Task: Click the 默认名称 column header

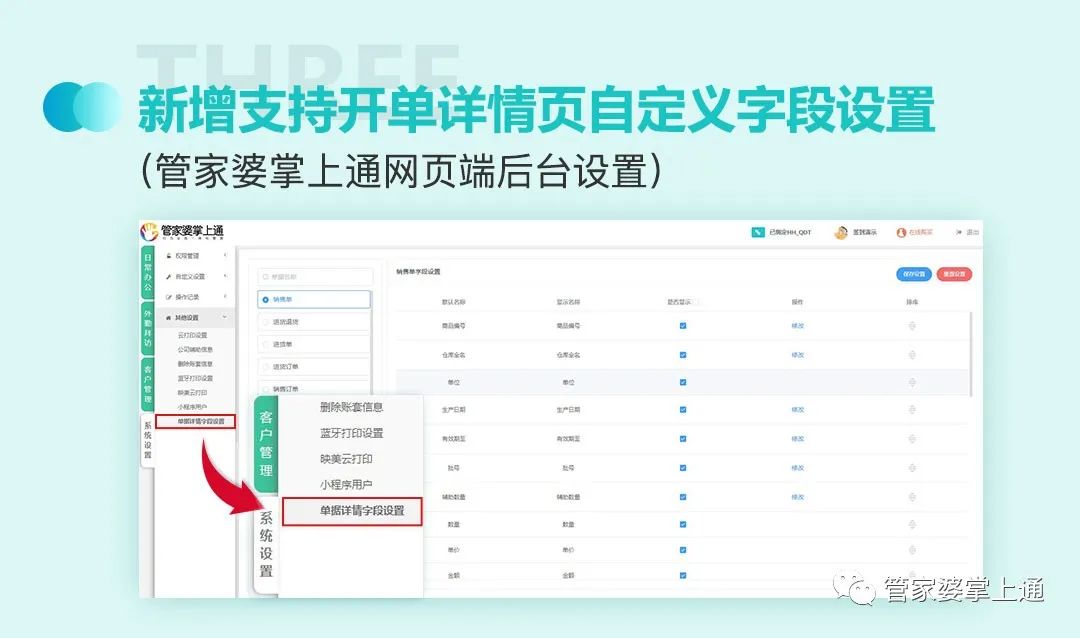Action: pyautogui.click(x=453, y=302)
